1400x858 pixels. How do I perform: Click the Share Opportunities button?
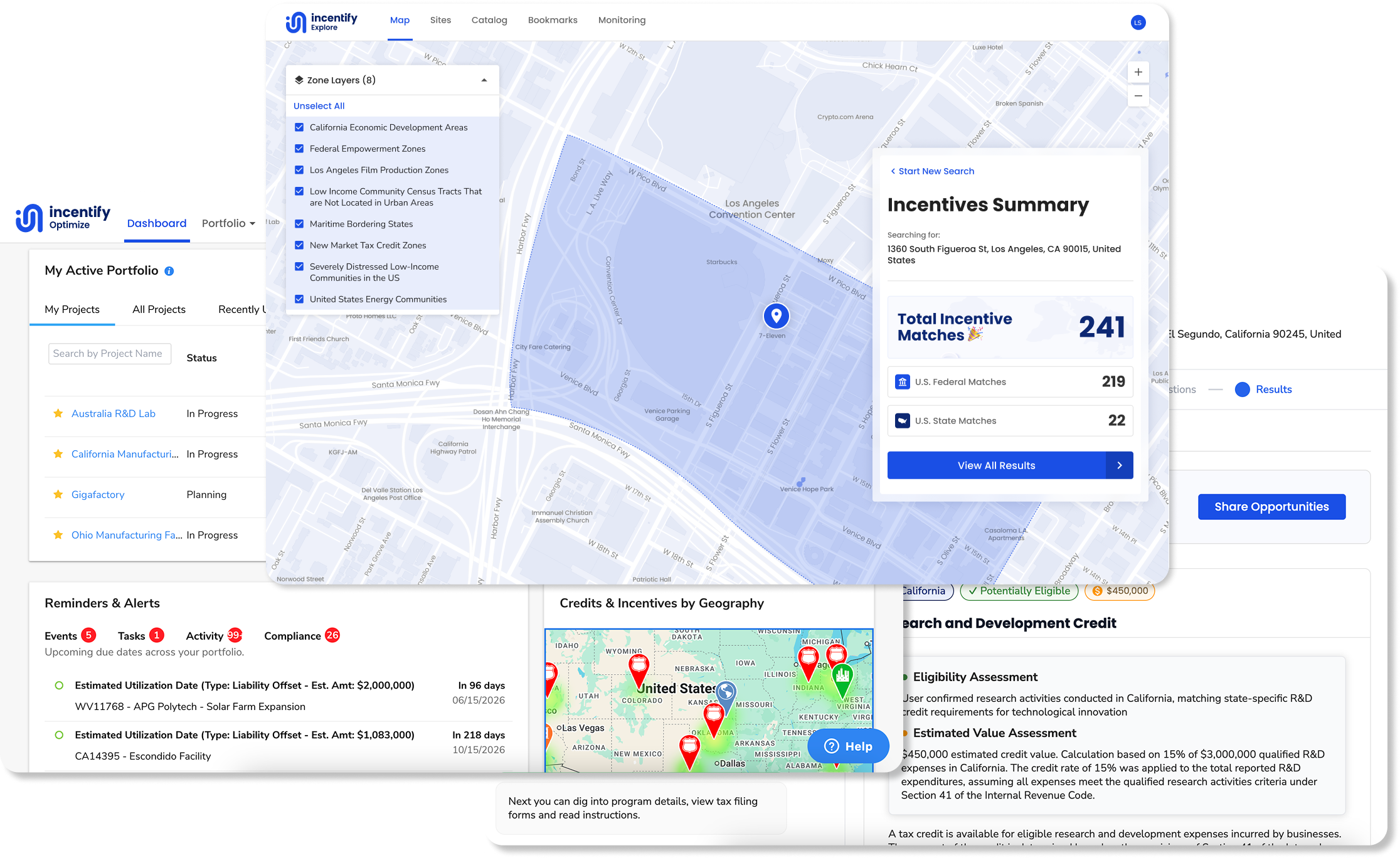point(1271,507)
